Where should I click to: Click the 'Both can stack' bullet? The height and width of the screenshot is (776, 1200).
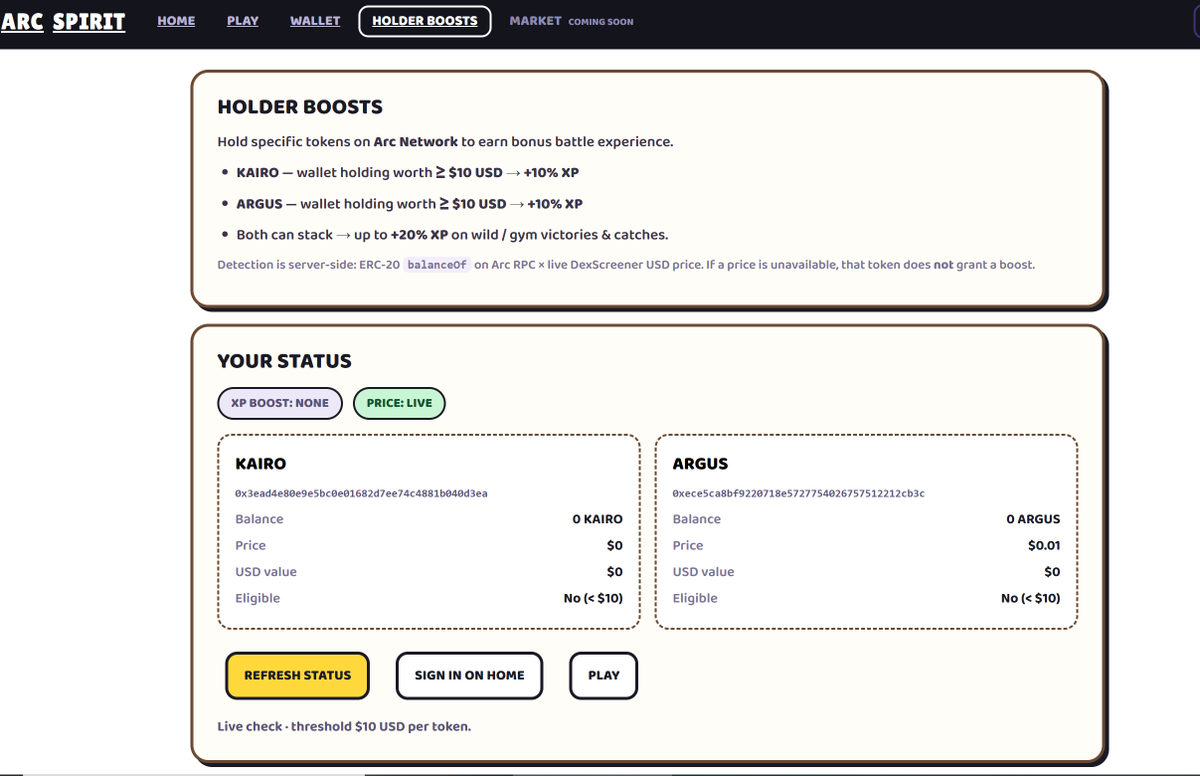pyautogui.click(x=452, y=235)
